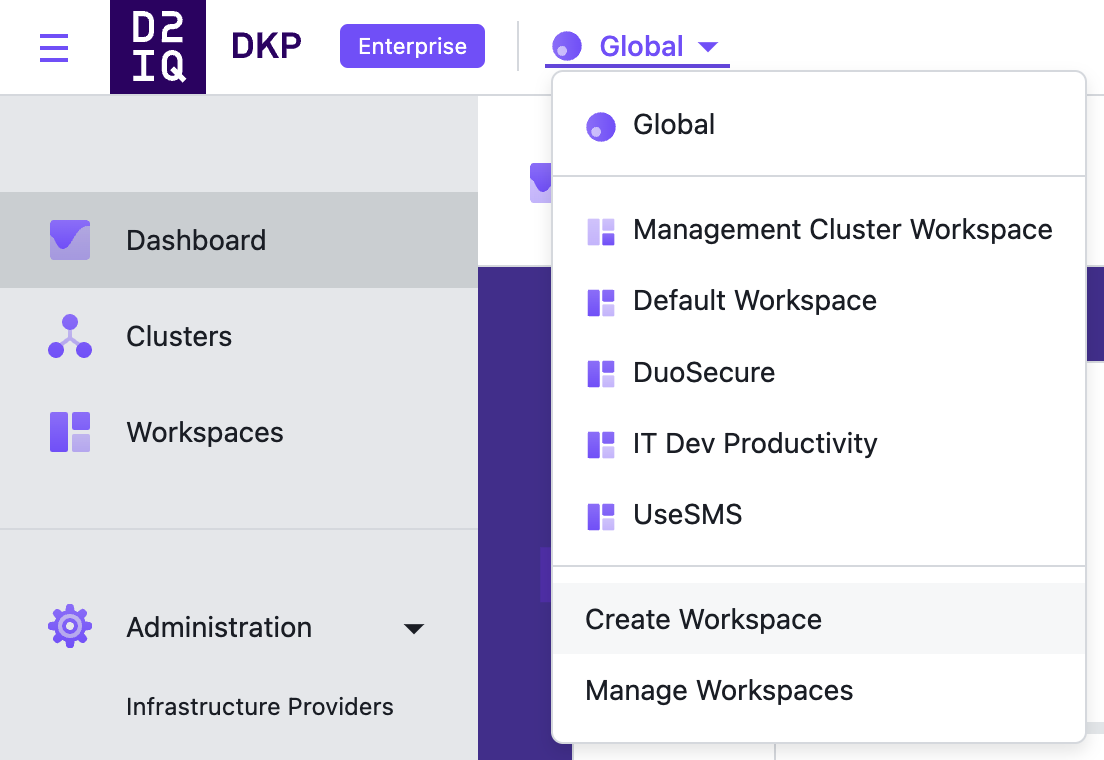Select Global in the workspace list
Viewport: 1104px width, 760px height.
coord(819,125)
